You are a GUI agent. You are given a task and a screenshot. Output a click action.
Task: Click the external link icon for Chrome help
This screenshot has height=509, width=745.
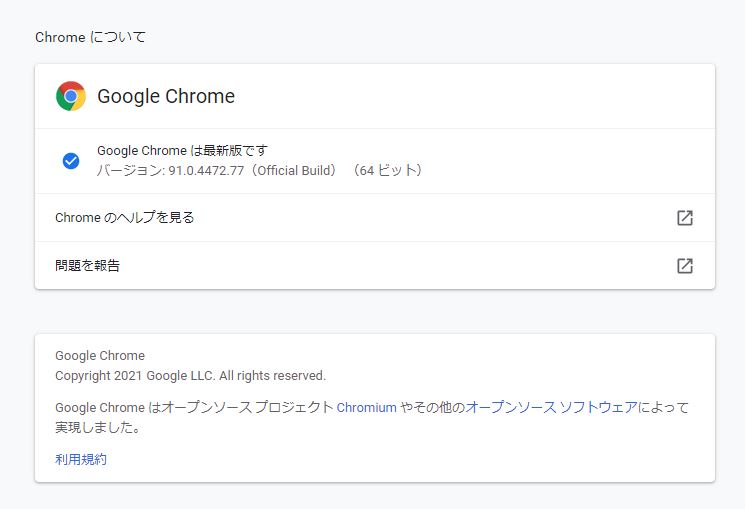(x=685, y=218)
